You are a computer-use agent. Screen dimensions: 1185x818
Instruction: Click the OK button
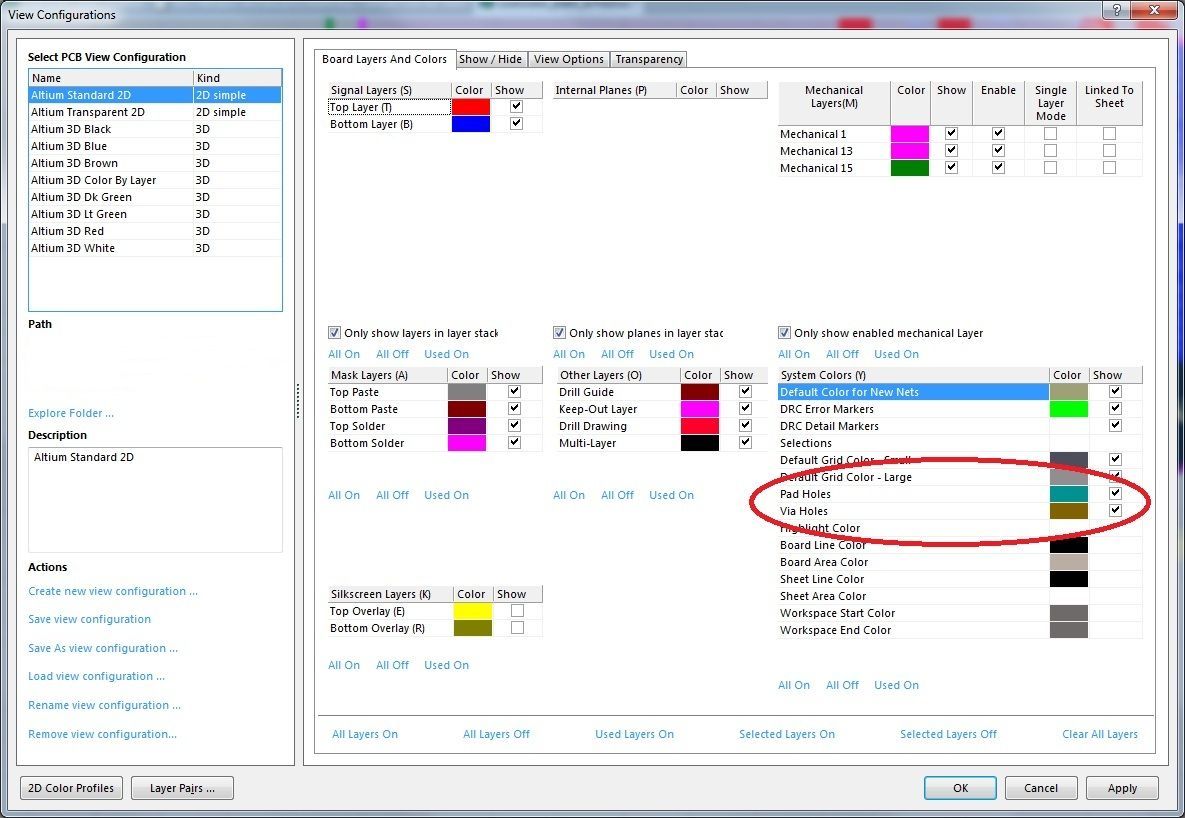pyautogui.click(x=960, y=788)
